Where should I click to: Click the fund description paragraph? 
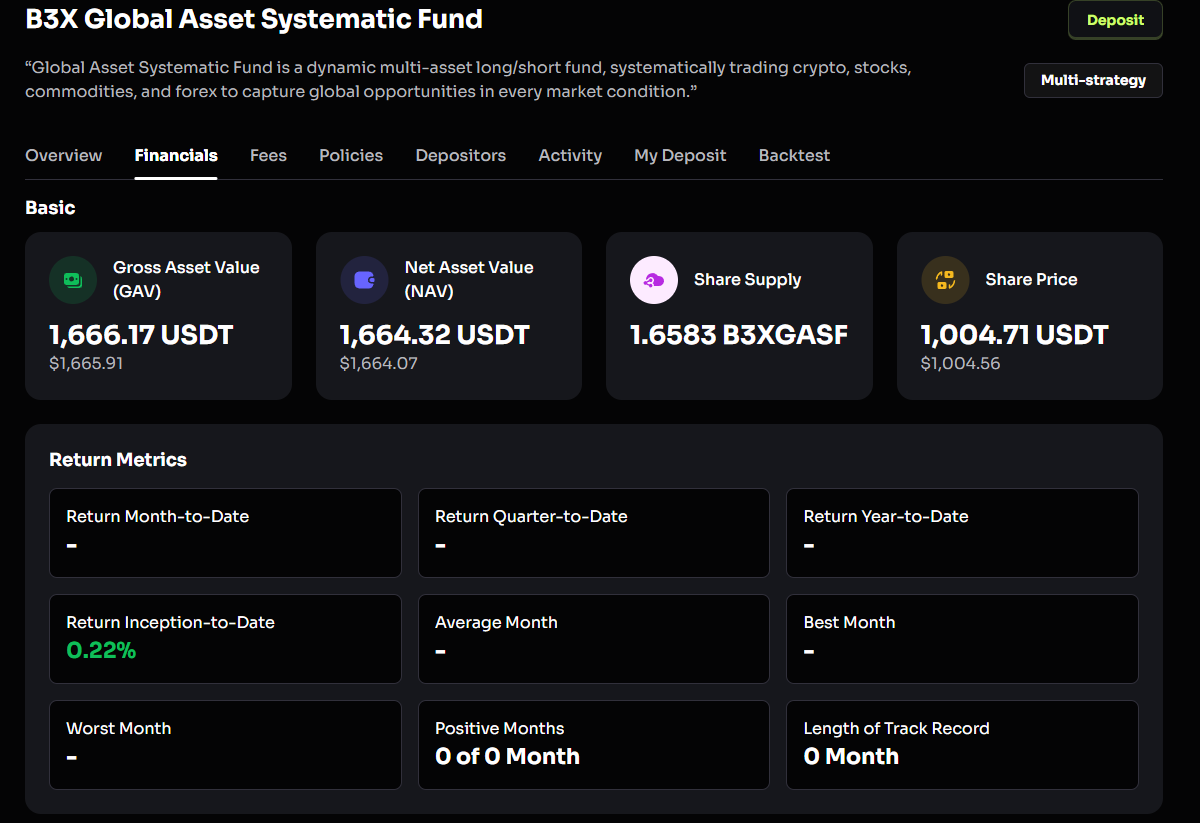[468, 80]
